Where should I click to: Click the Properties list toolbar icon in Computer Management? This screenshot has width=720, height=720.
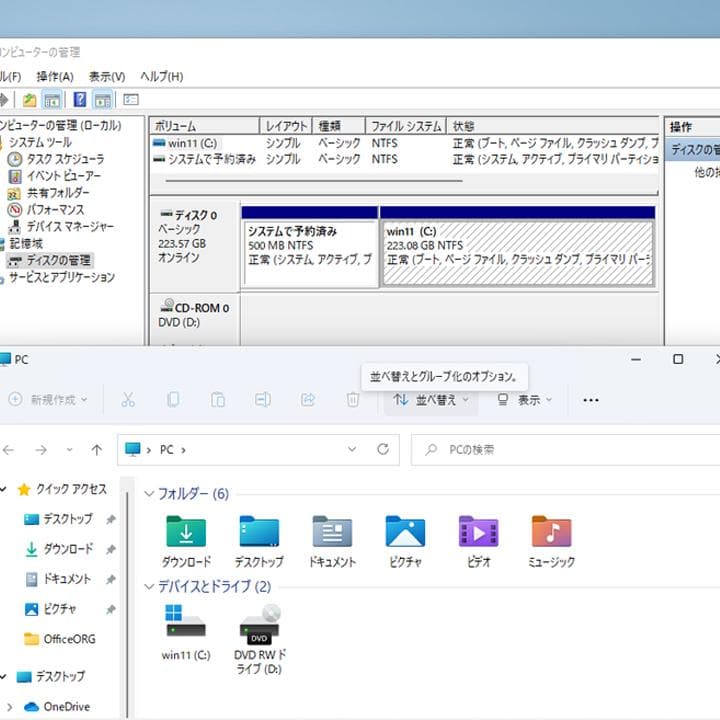(x=131, y=100)
